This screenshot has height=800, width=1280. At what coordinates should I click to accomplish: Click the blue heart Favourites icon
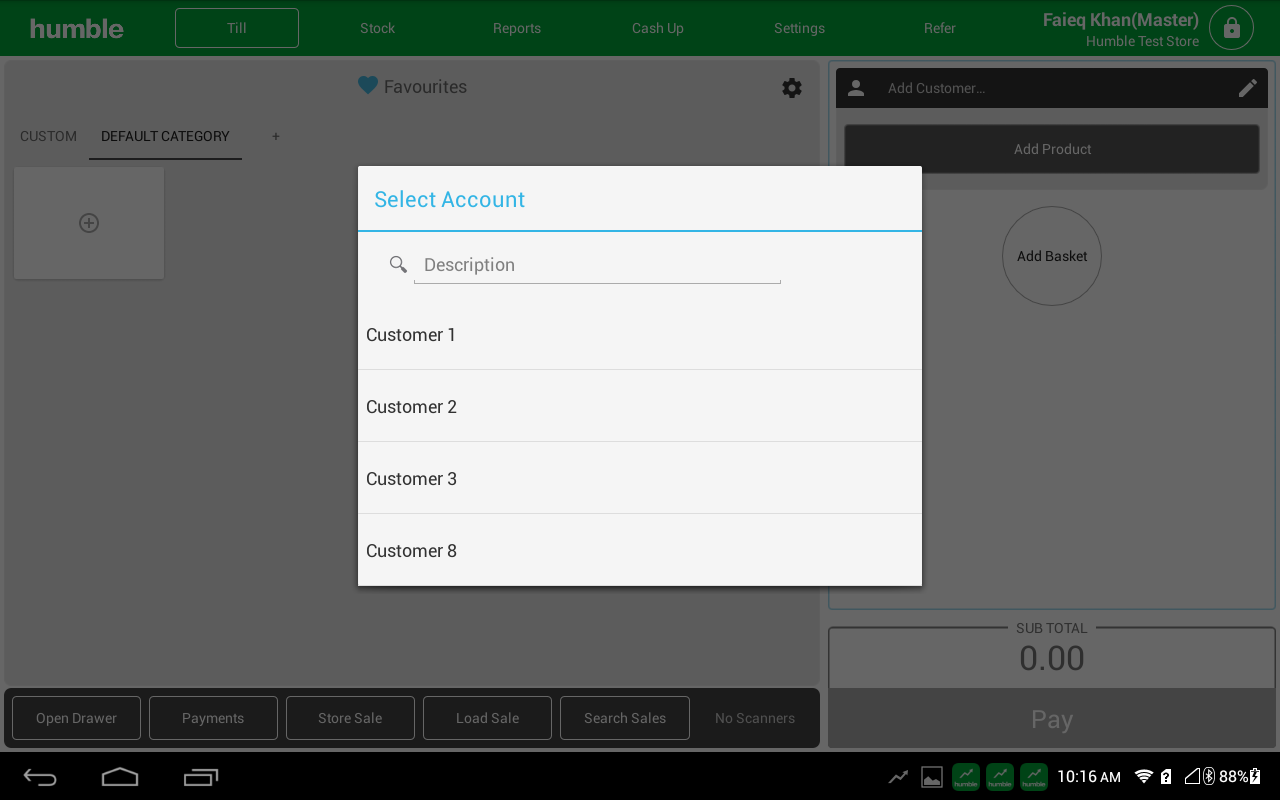click(x=368, y=86)
